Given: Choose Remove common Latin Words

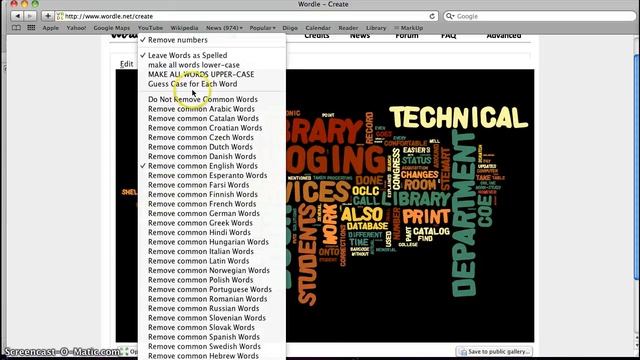Looking at the screenshot, I should click(212, 261).
